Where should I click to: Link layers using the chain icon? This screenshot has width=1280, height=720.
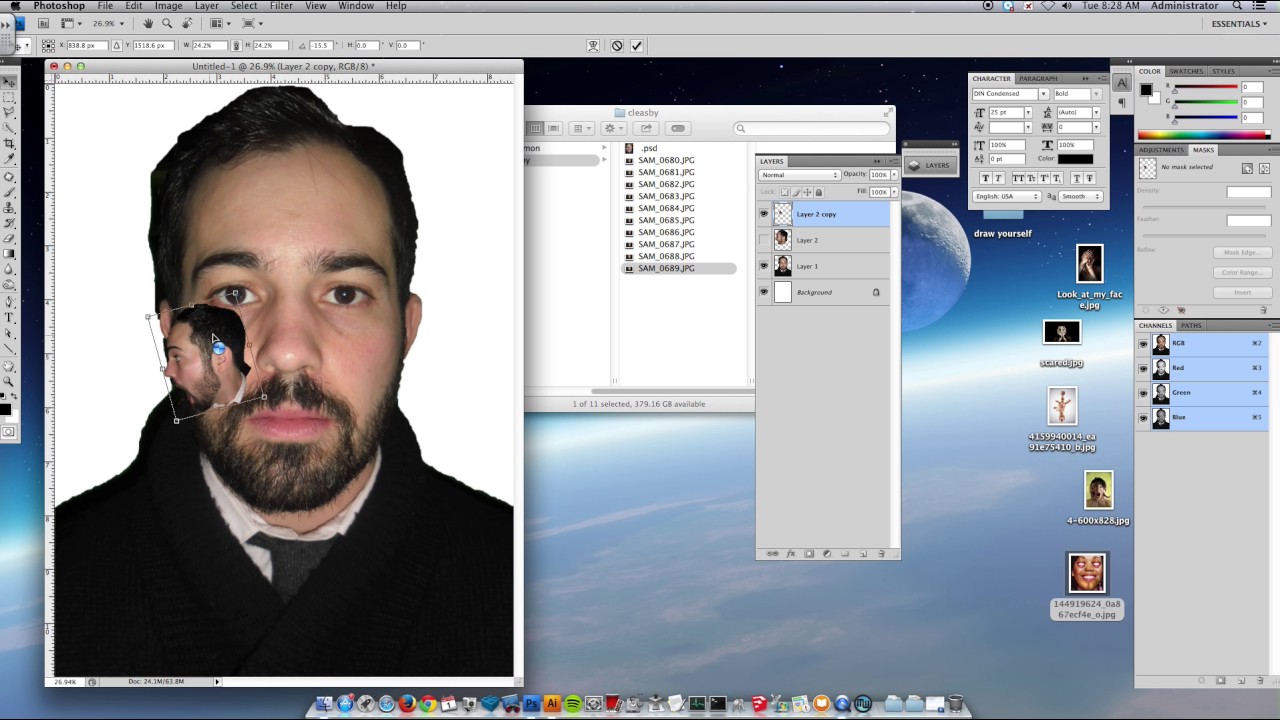[x=772, y=553]
